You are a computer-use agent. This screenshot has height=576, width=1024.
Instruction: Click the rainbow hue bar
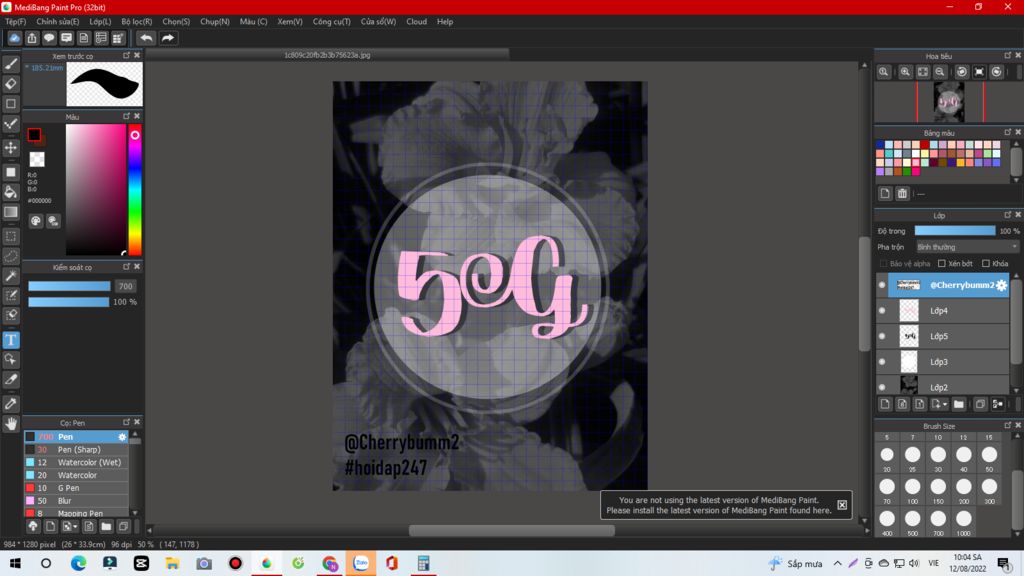[135, 189]
